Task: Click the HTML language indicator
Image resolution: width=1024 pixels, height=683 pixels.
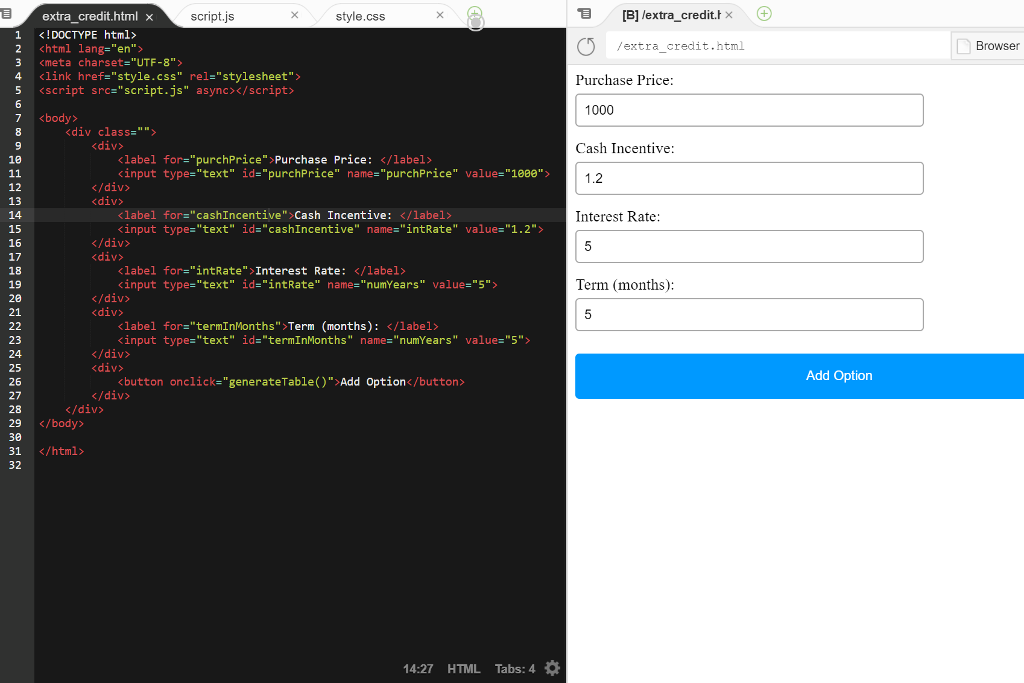Action: pyautogui.click(x=464, y=668)
